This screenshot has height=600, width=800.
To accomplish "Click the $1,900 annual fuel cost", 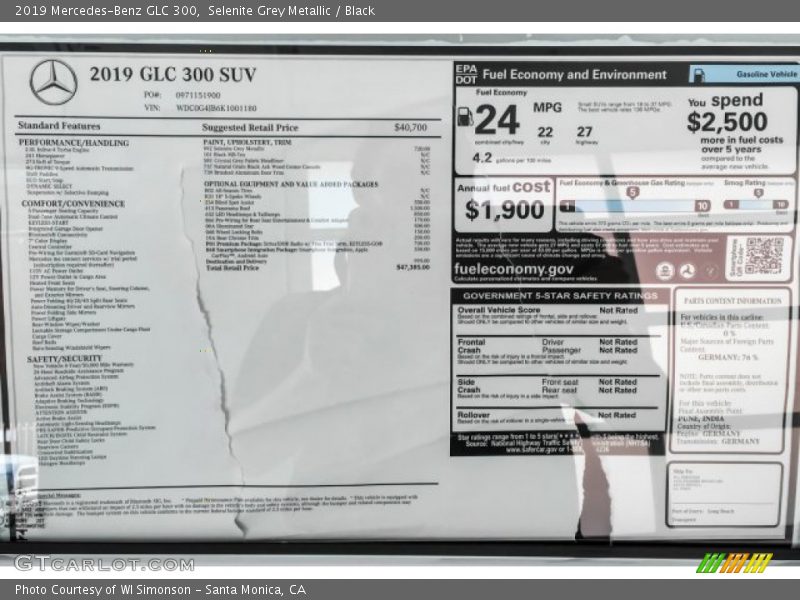I will pyautogui.click(x=505, y=210).
